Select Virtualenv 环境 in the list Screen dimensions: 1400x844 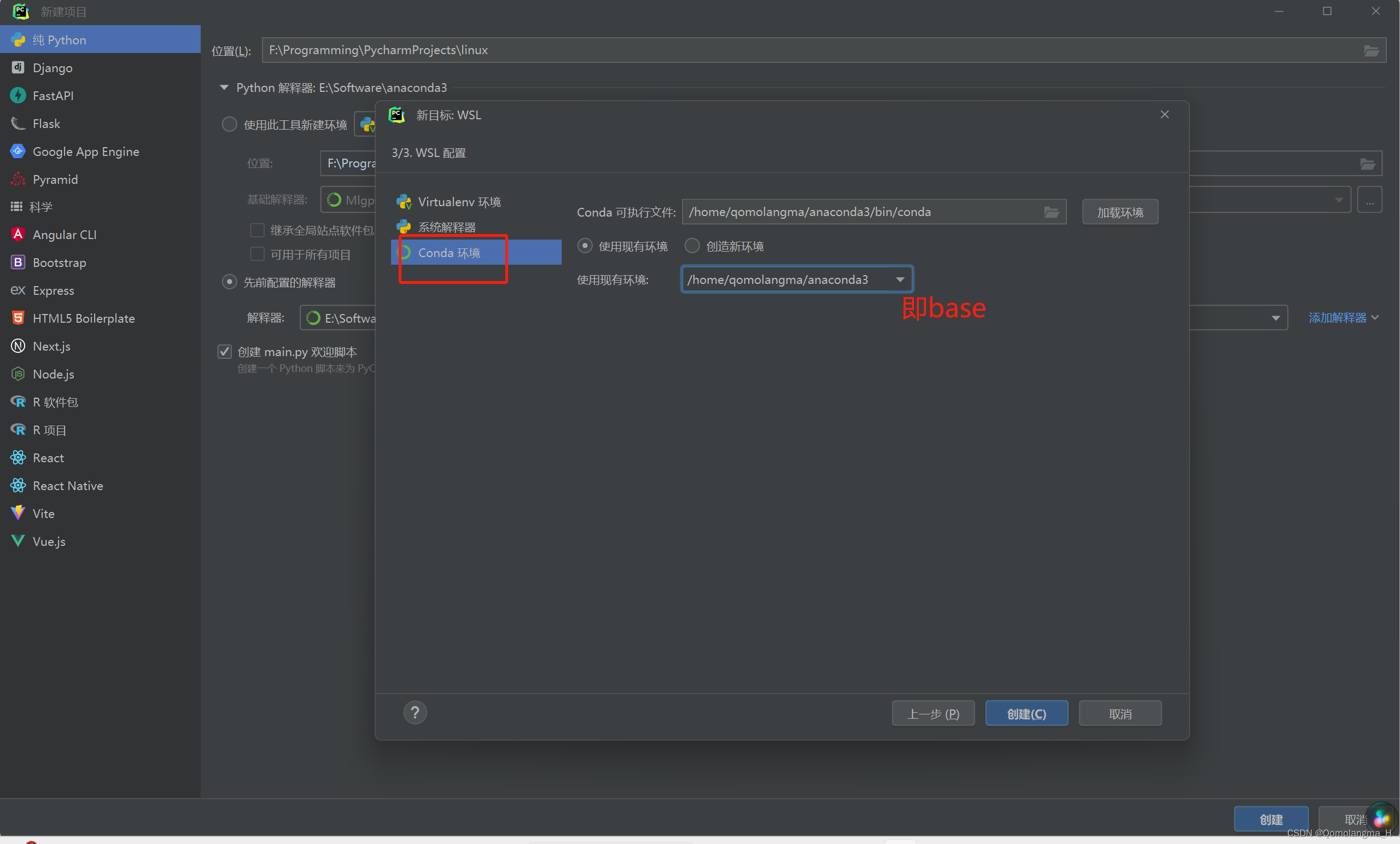(476, 202)
